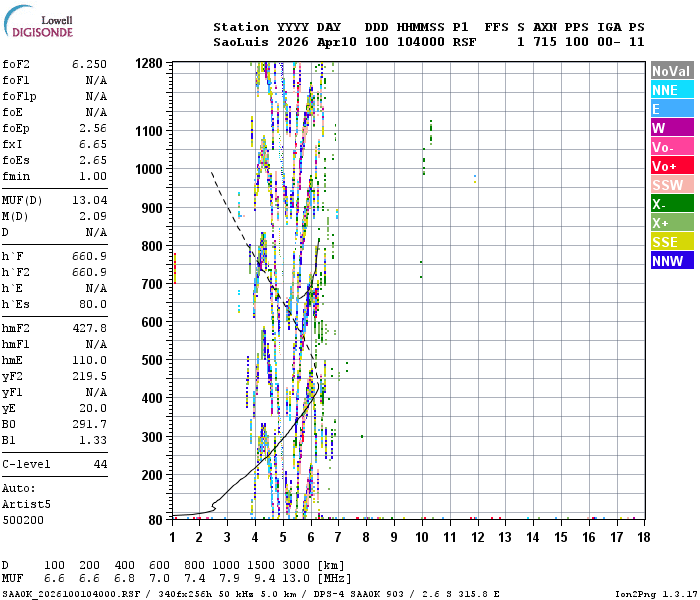Click the MUF(D) value 13.04
This screenshot has height=600, width=700.
click(x=89, y=200)
